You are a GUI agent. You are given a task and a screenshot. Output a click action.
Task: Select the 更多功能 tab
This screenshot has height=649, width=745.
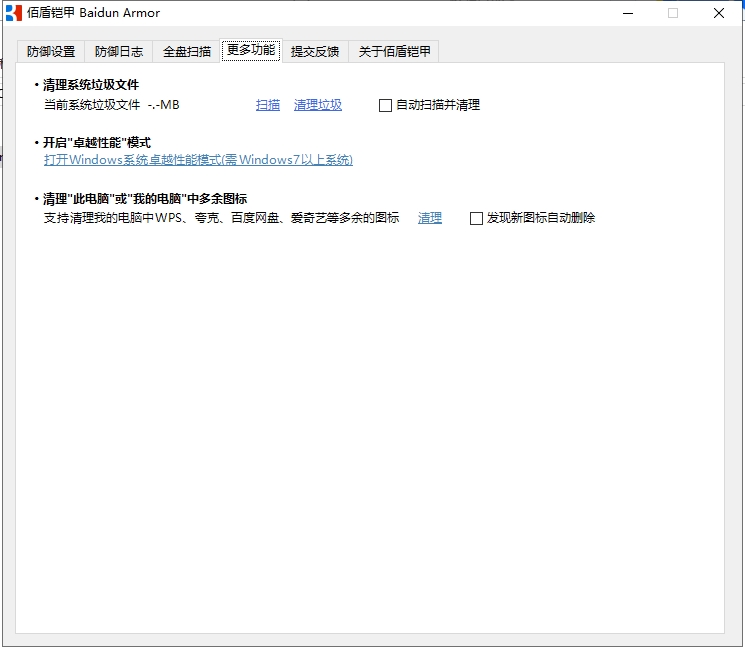pos(251,50)
